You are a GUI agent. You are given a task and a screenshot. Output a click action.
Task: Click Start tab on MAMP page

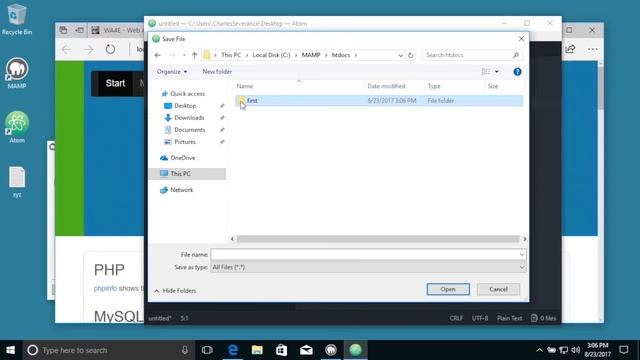pyautogui.click(x=115, y=83)
